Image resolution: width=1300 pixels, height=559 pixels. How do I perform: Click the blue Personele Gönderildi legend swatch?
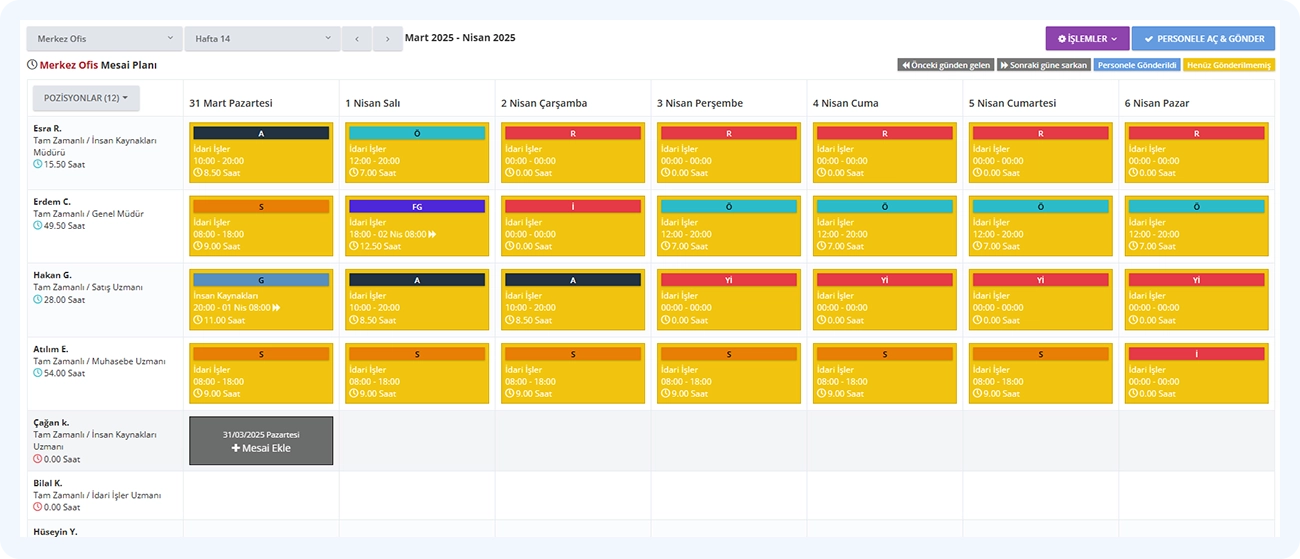point(1137,65)
